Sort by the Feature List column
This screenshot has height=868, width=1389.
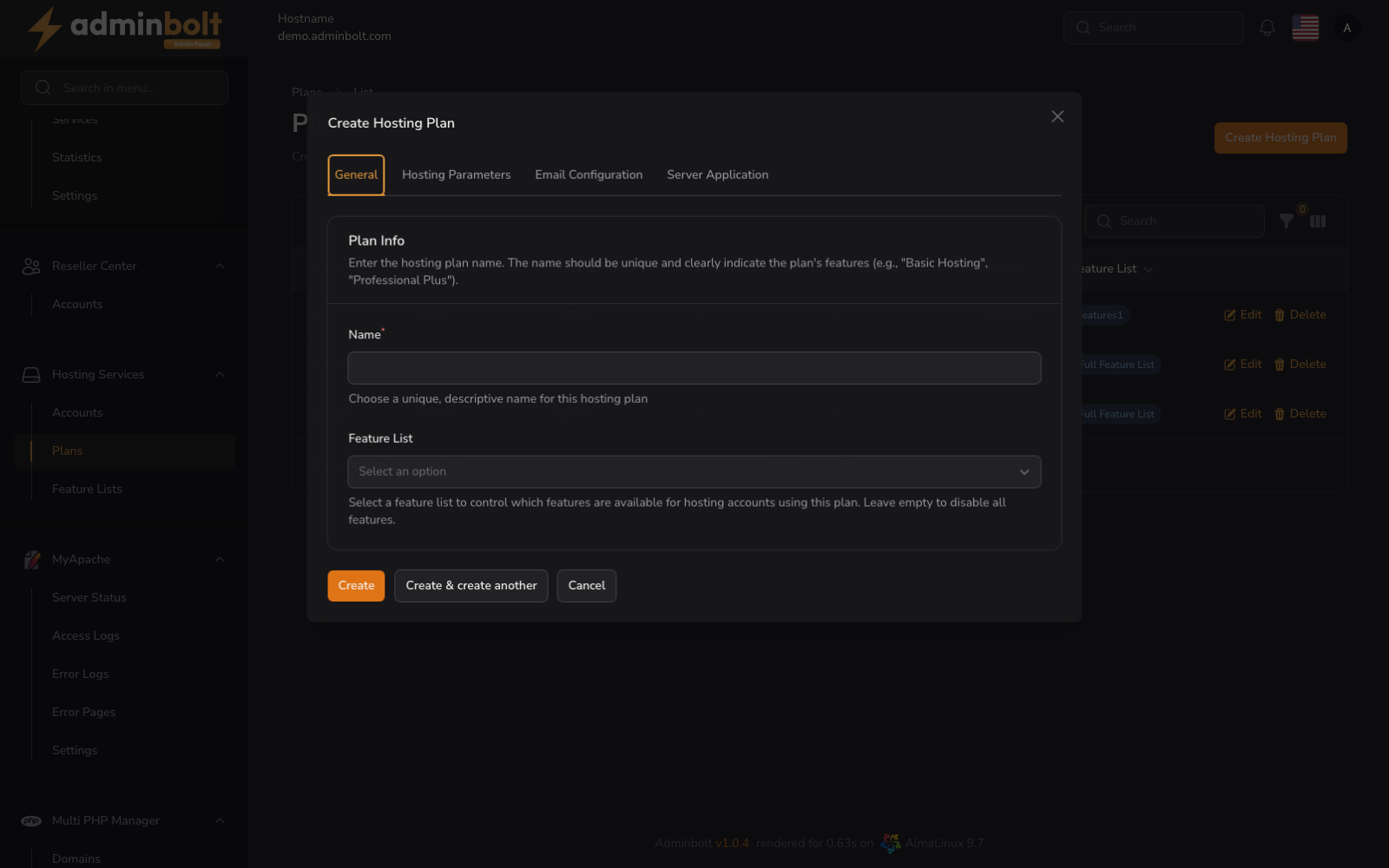1116,269
